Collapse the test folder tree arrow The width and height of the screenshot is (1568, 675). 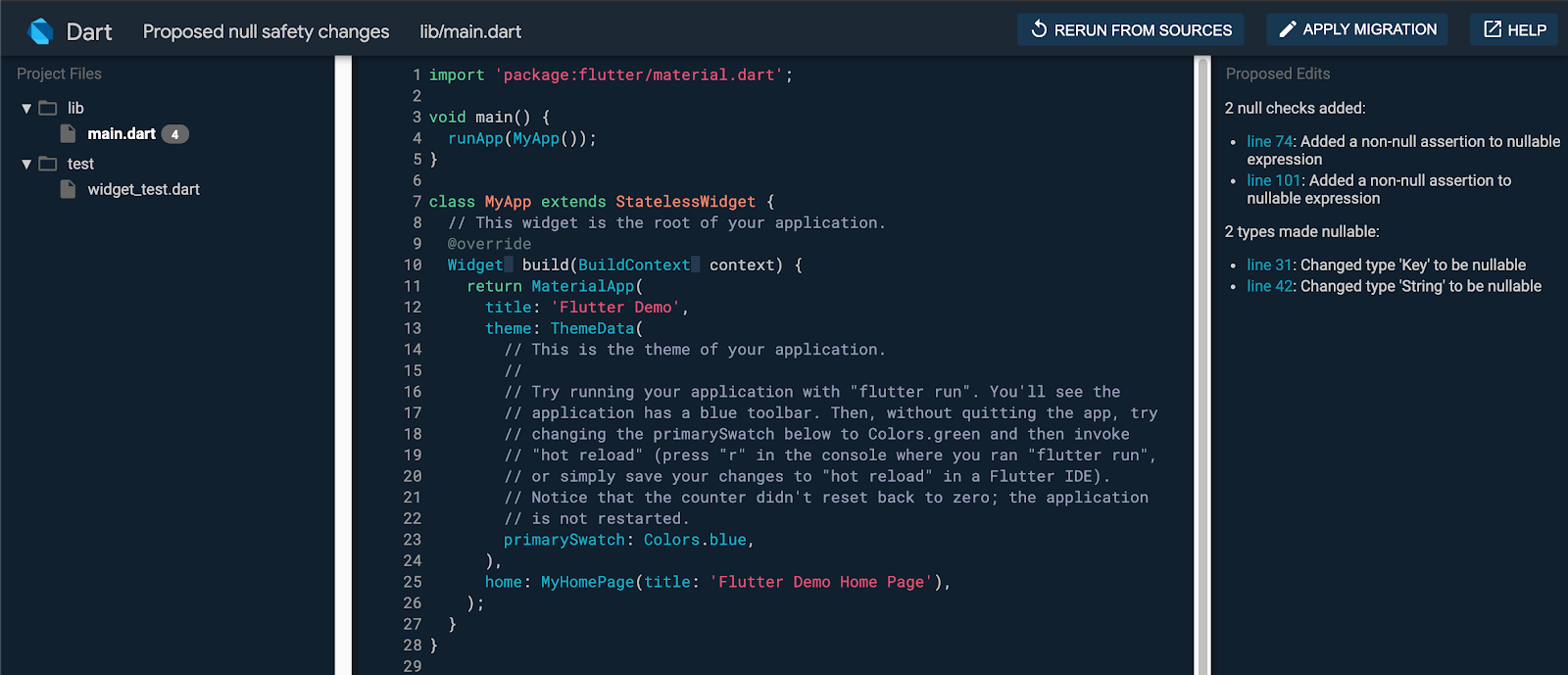tap(26, 164)
